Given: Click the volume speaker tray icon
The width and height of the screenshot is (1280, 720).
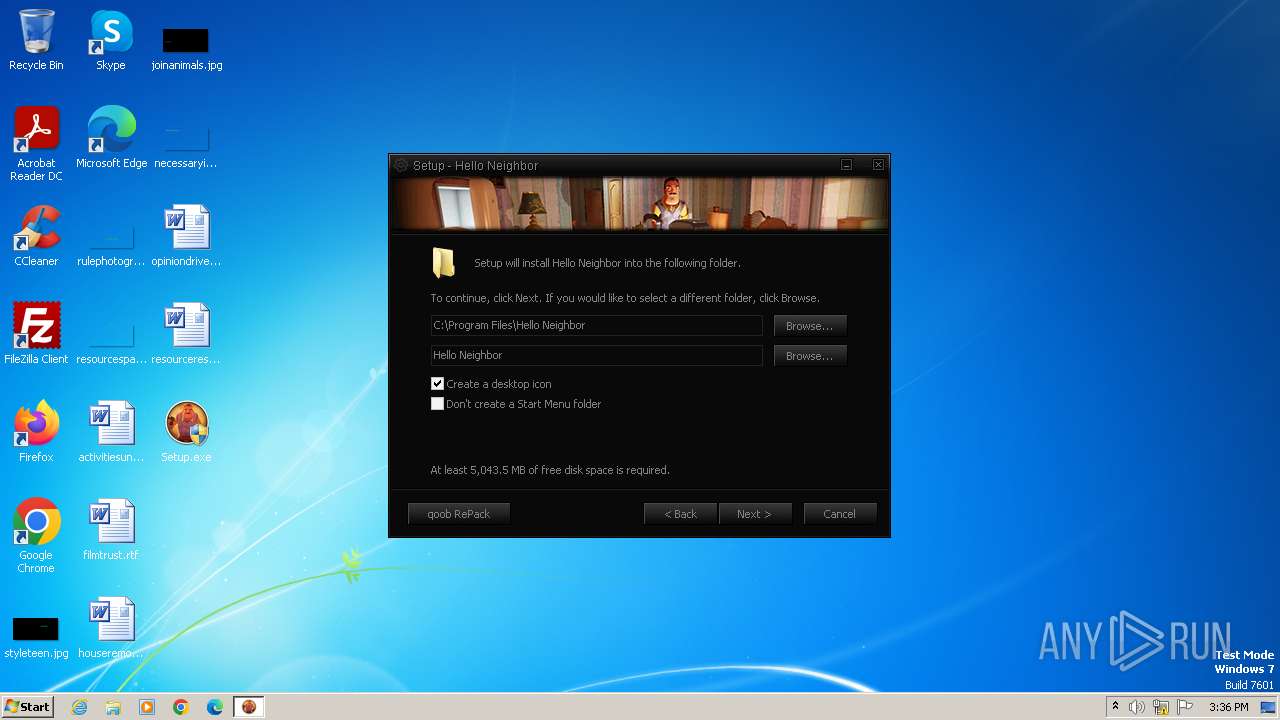Looking at the screenshot, I should point(1137,707).
